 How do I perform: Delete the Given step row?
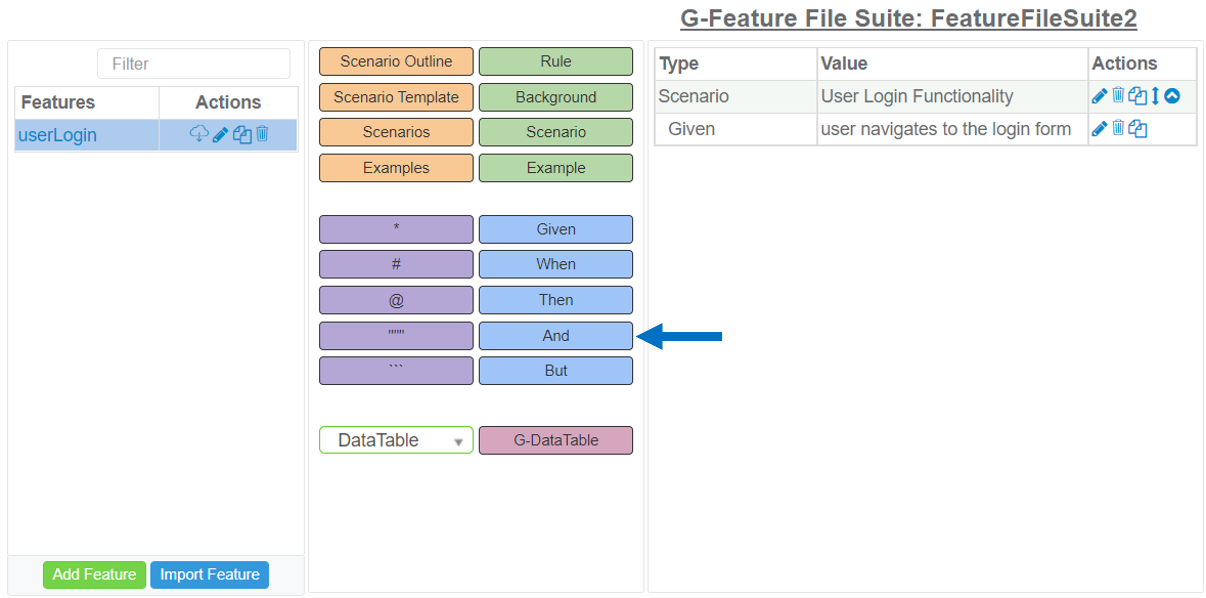pyautogui.click(x=1119, y=128)
